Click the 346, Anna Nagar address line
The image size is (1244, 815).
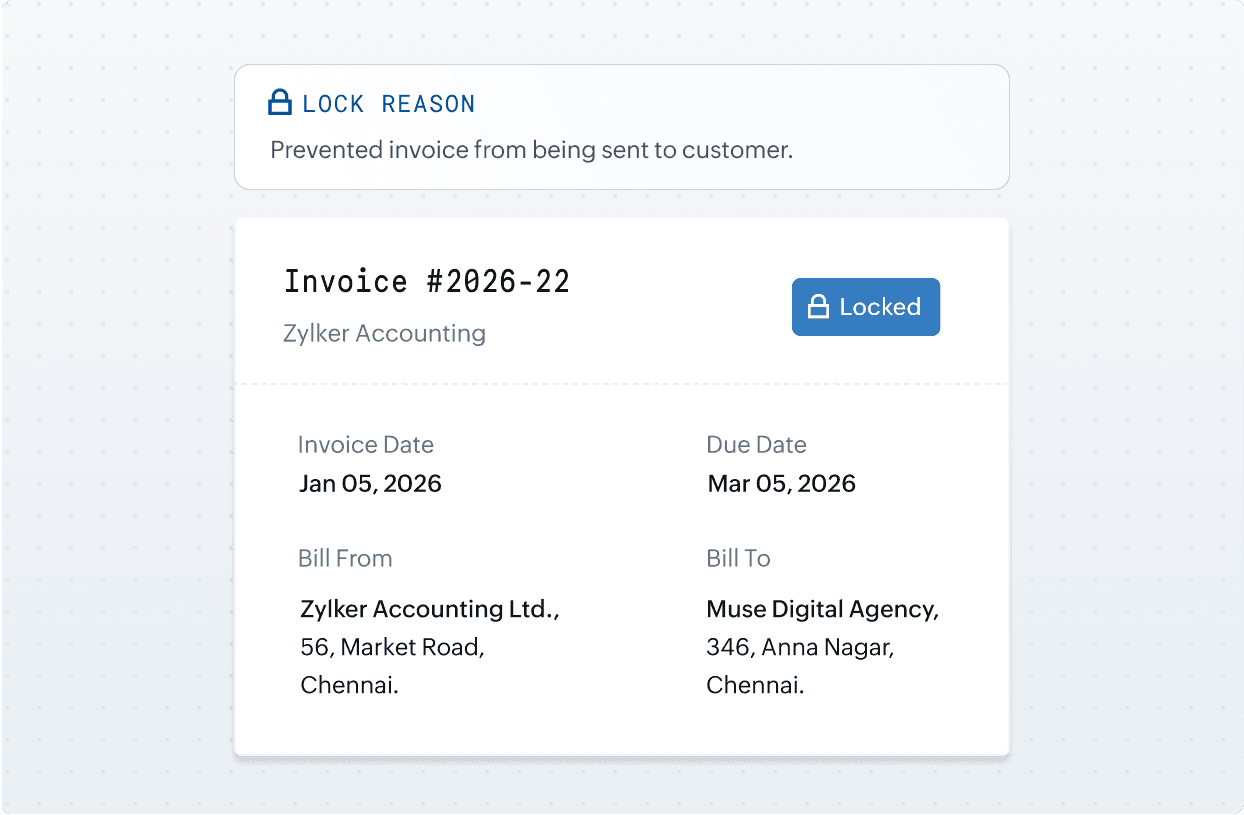(x=800, y=647)
